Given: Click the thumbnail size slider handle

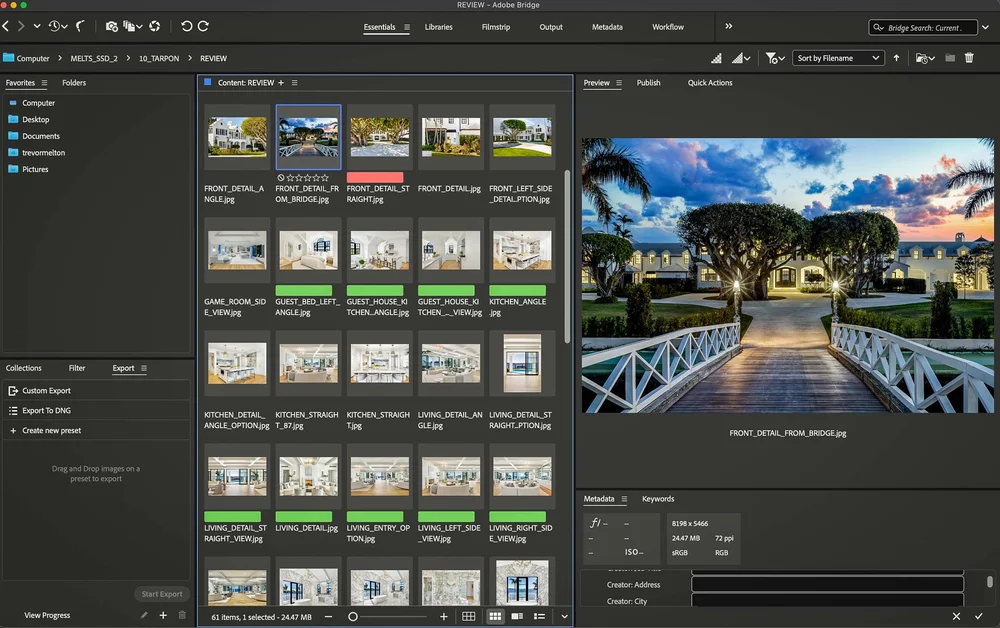Looking at the screenshot, I should point(353,617).
